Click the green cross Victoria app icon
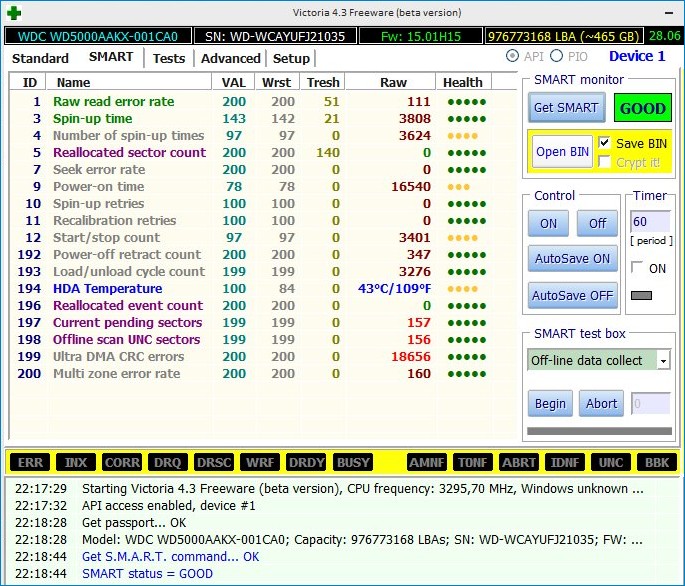The height and width of the screenshot is (586, 685). click(x=12, y=12)
